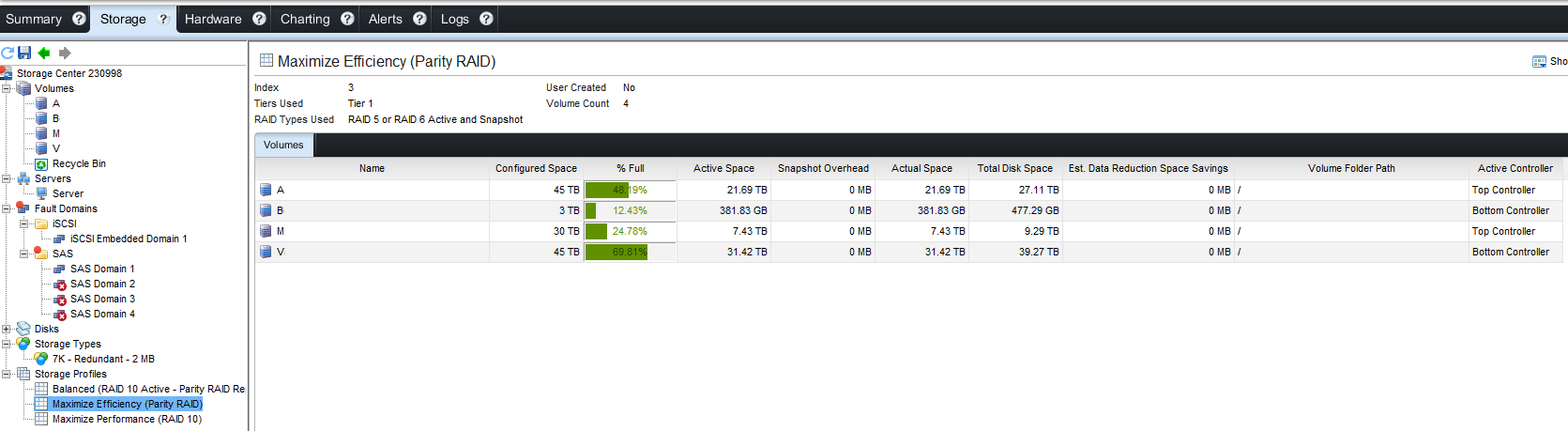Click the 477.29 GB total disk space cell

click(x=1014, y=210)
